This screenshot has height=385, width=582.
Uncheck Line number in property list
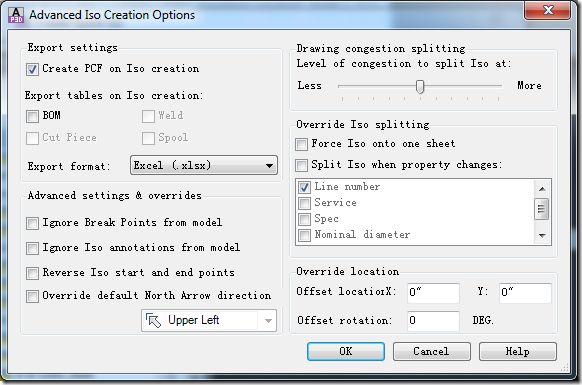coord(304,187)
